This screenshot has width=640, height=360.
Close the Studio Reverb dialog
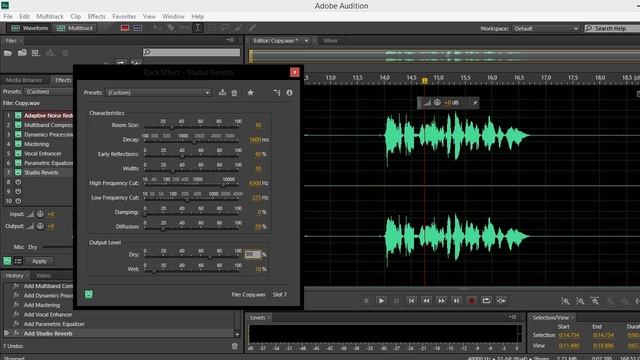(x=295, y=72)
